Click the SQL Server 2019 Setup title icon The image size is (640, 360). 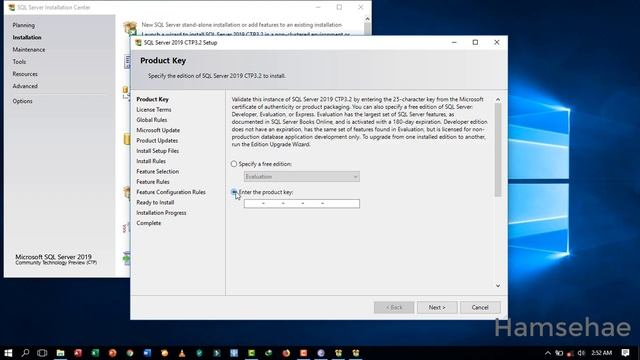(138, 42)
